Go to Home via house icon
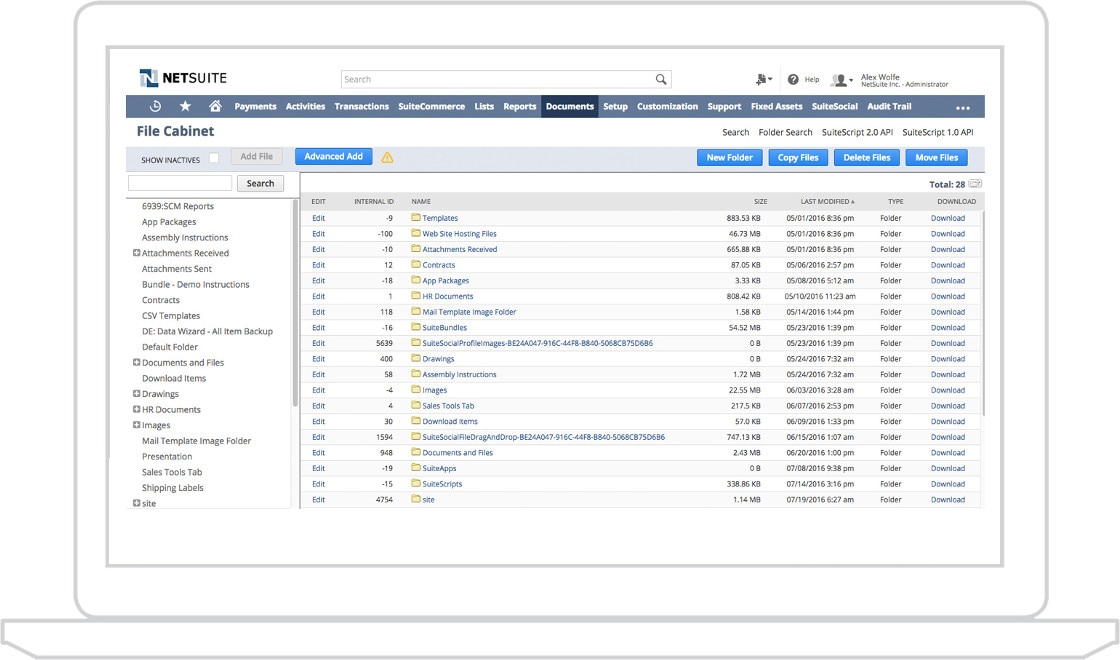 (x=215, y=107)
